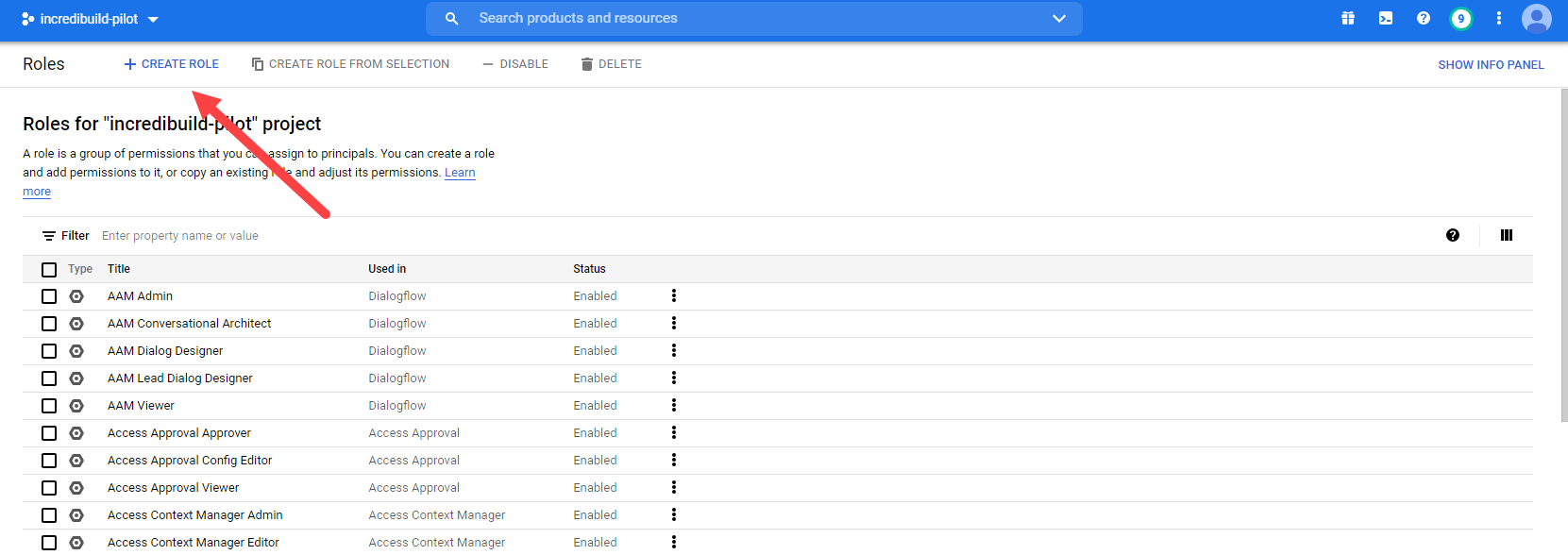1568x555 pixels.
Task: Toggle the select-all roles checkbox
Action: point(49,270)
